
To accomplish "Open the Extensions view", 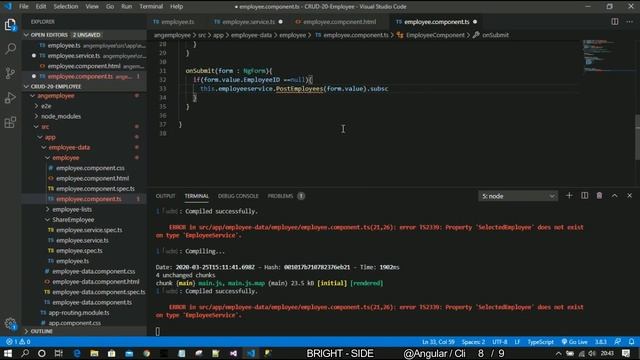I will tap(10, 122).
